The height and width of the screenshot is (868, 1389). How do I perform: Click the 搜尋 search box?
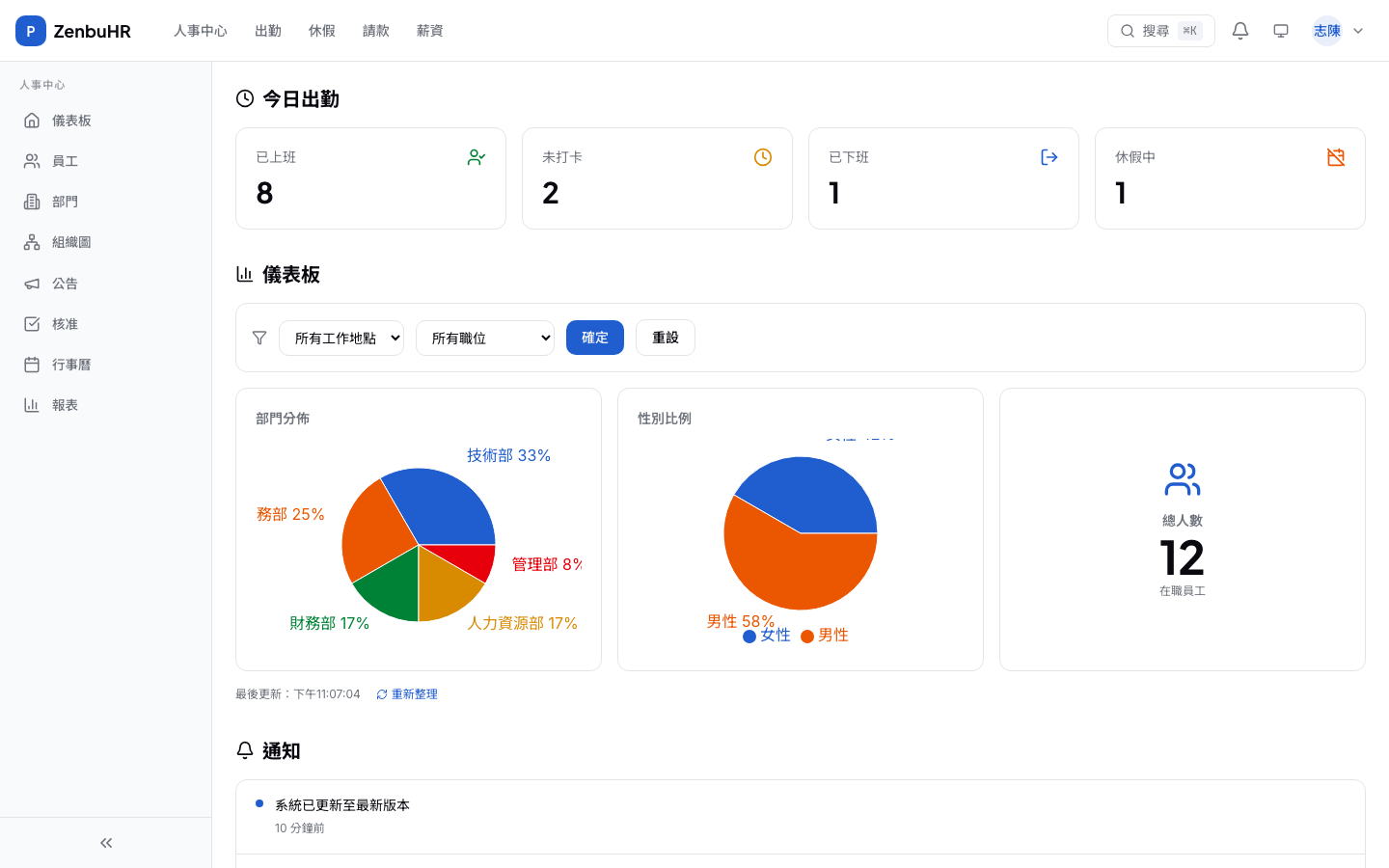click(x=1161, y=31)
